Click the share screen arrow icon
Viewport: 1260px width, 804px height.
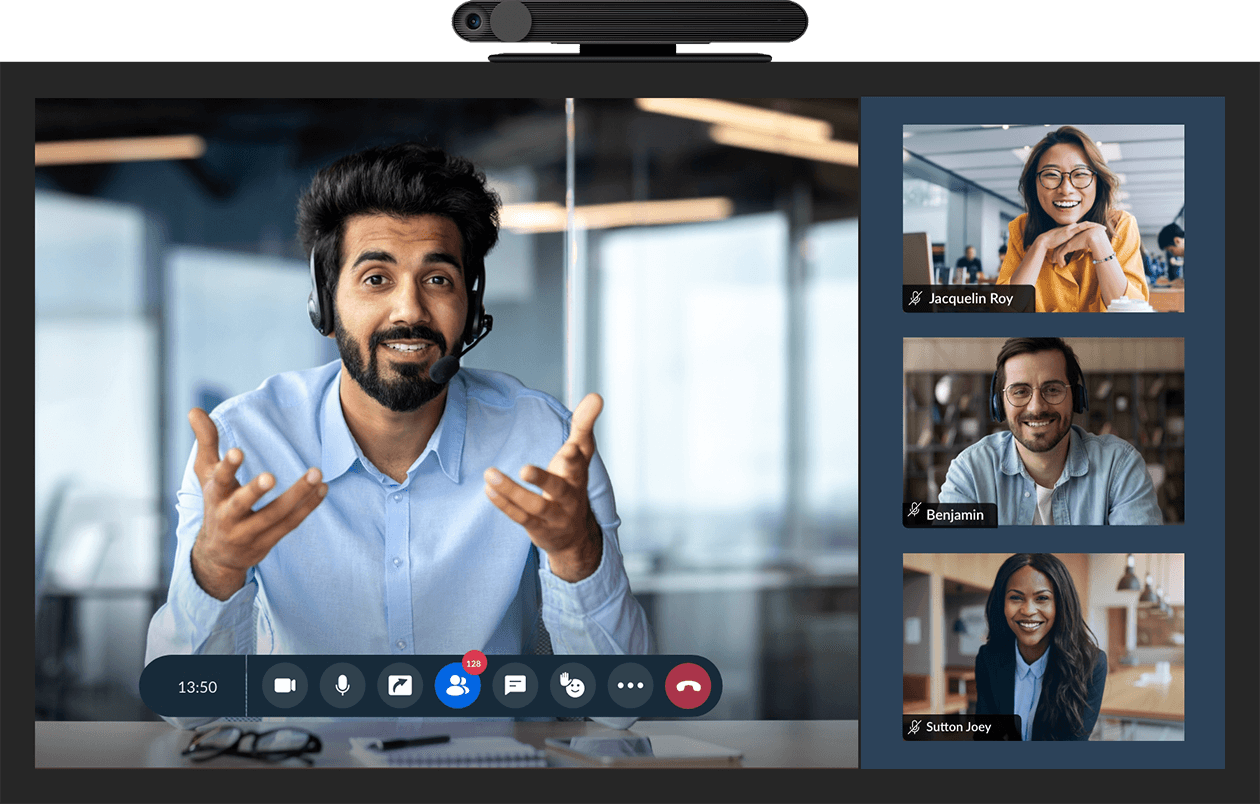400,686
